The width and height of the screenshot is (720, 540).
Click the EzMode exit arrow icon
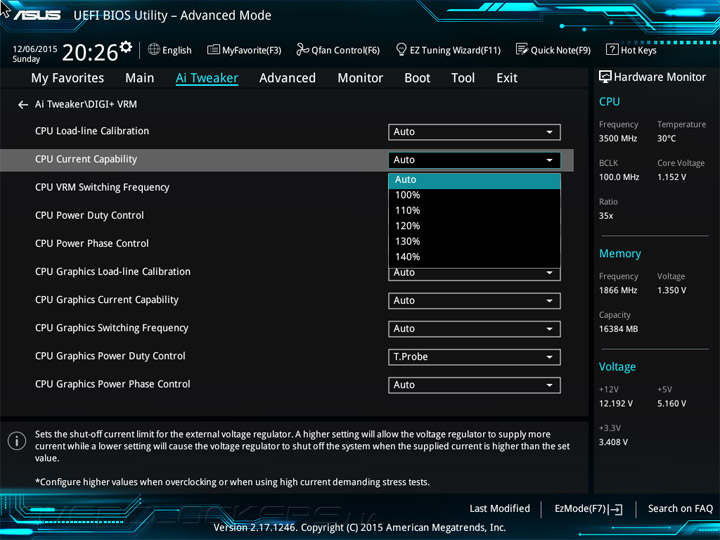point(615,509)
